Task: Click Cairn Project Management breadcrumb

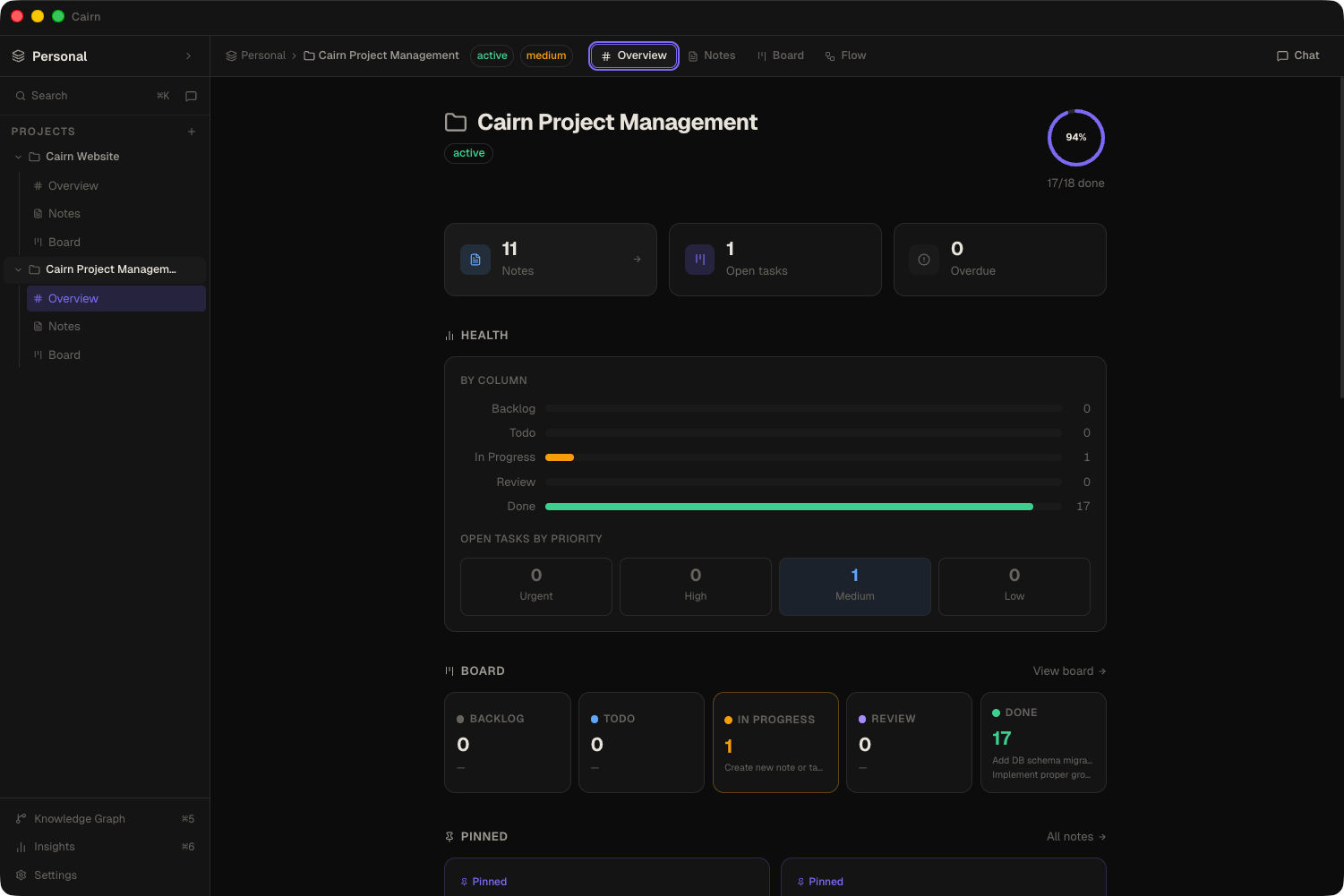Action: (x=381, y=55)
